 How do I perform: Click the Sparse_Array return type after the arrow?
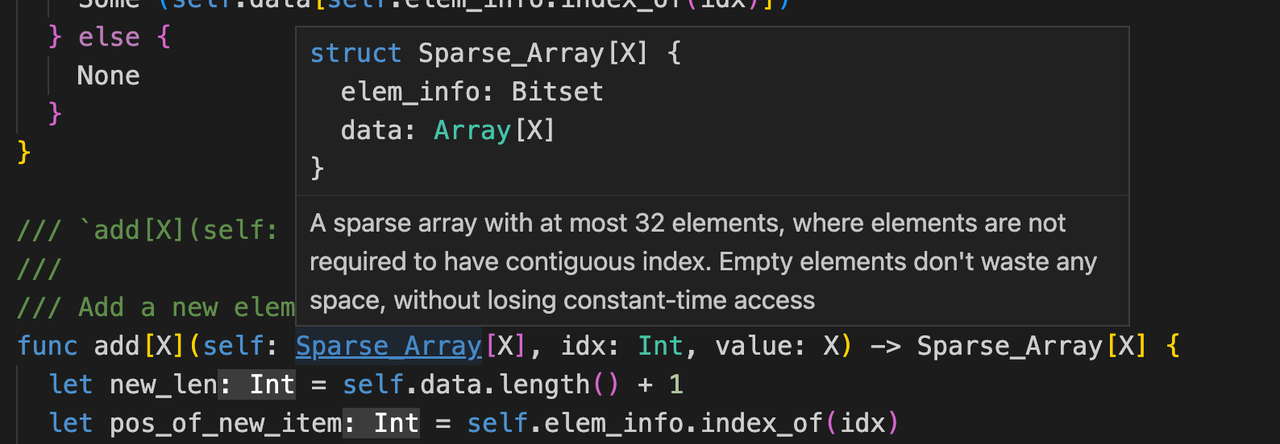pyautogui.click(x=1007, y=346)
